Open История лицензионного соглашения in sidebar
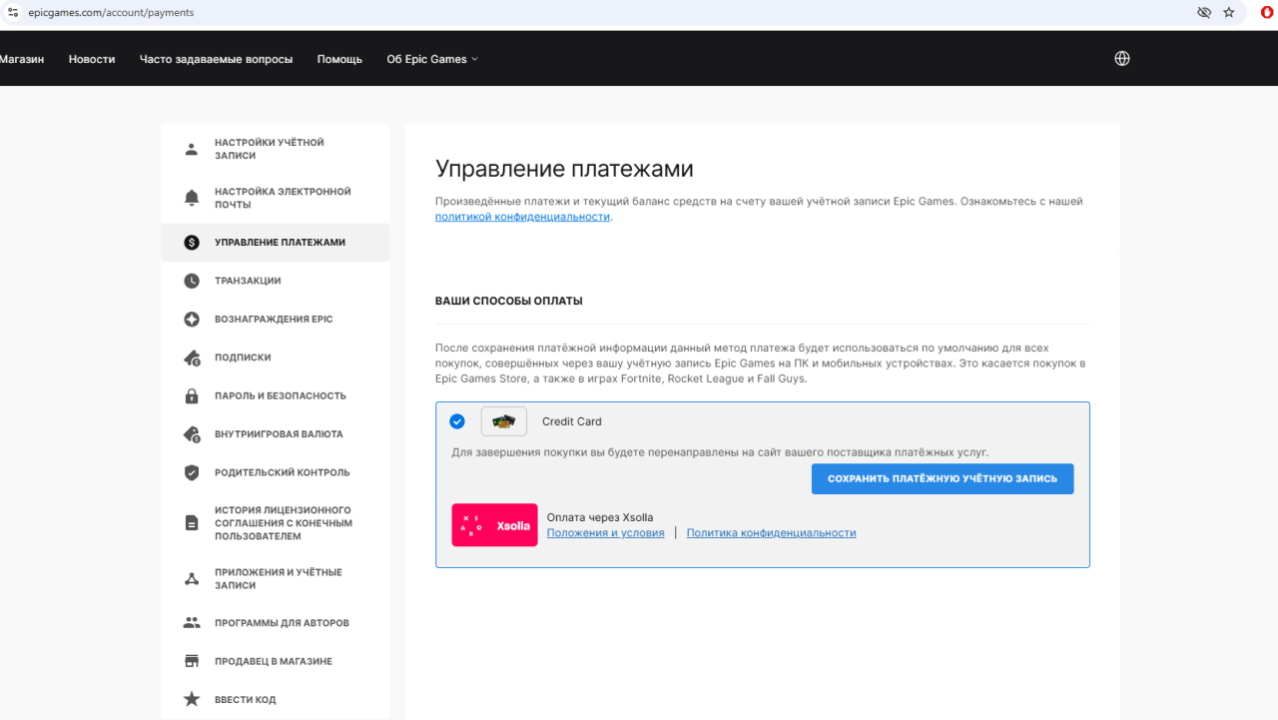Viewport: 1278px width, 720px height. click(275, 523)
